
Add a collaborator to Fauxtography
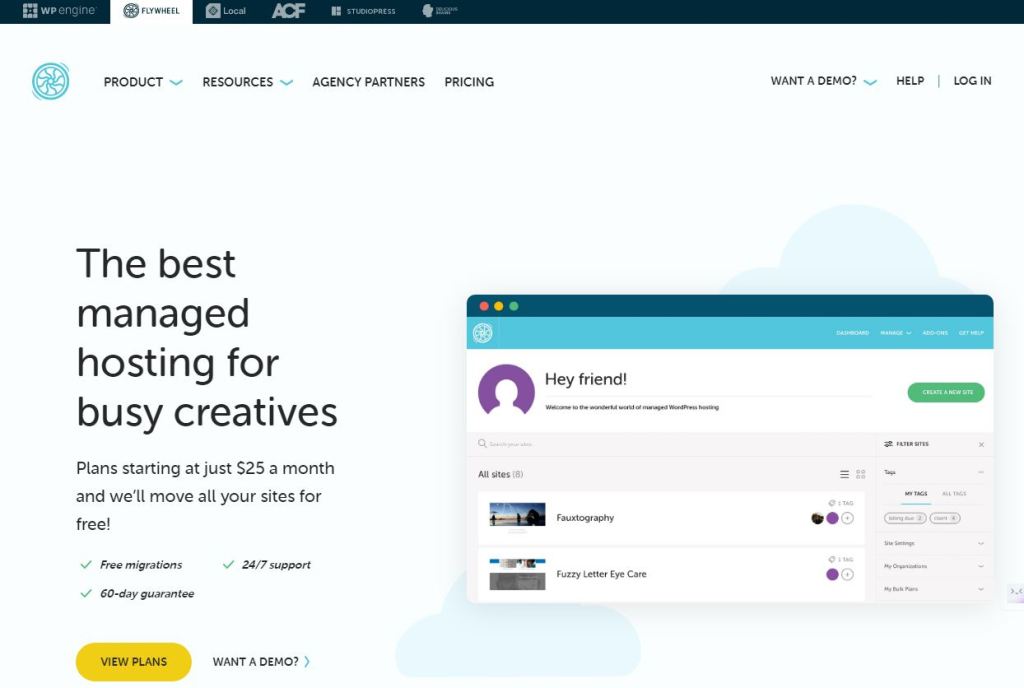pyautogui.click(x=847, y=518)
